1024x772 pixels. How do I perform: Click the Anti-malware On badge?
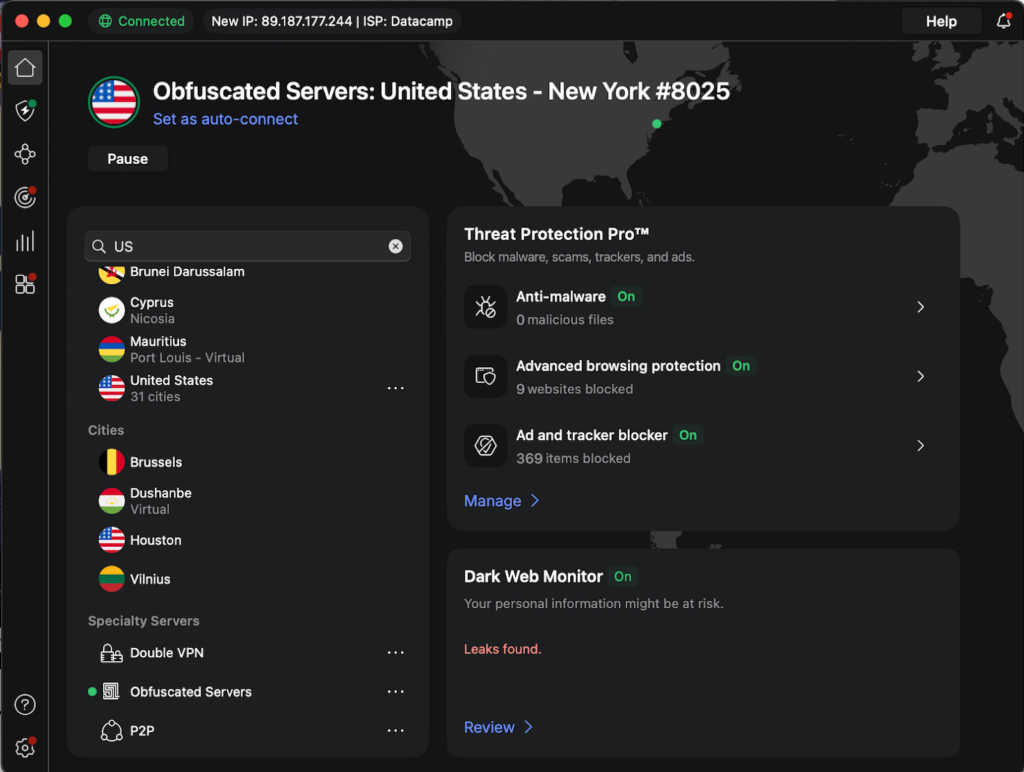point(626,297)
